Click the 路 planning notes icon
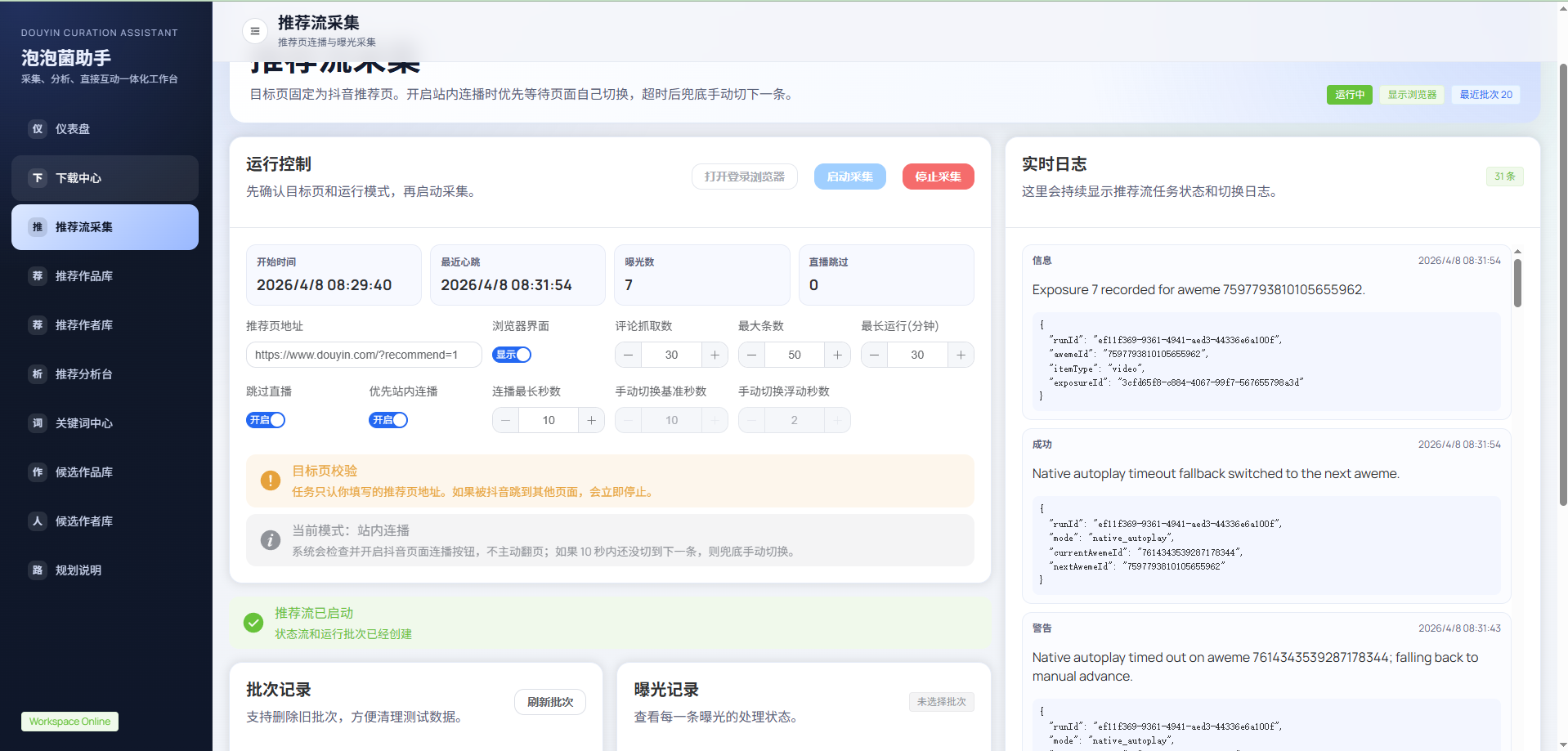 (38, 570)
